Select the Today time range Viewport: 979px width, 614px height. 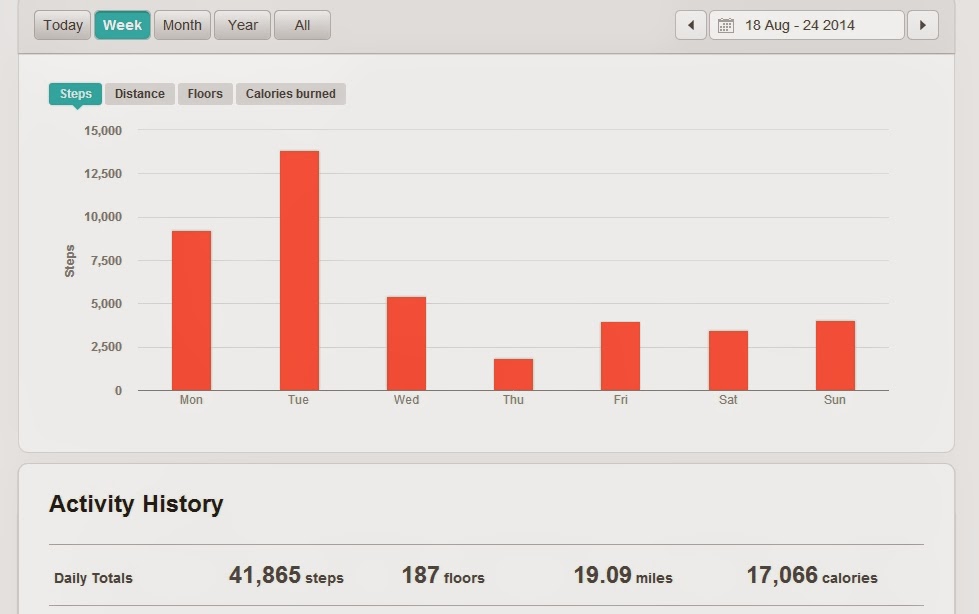(x=62, y=26)
